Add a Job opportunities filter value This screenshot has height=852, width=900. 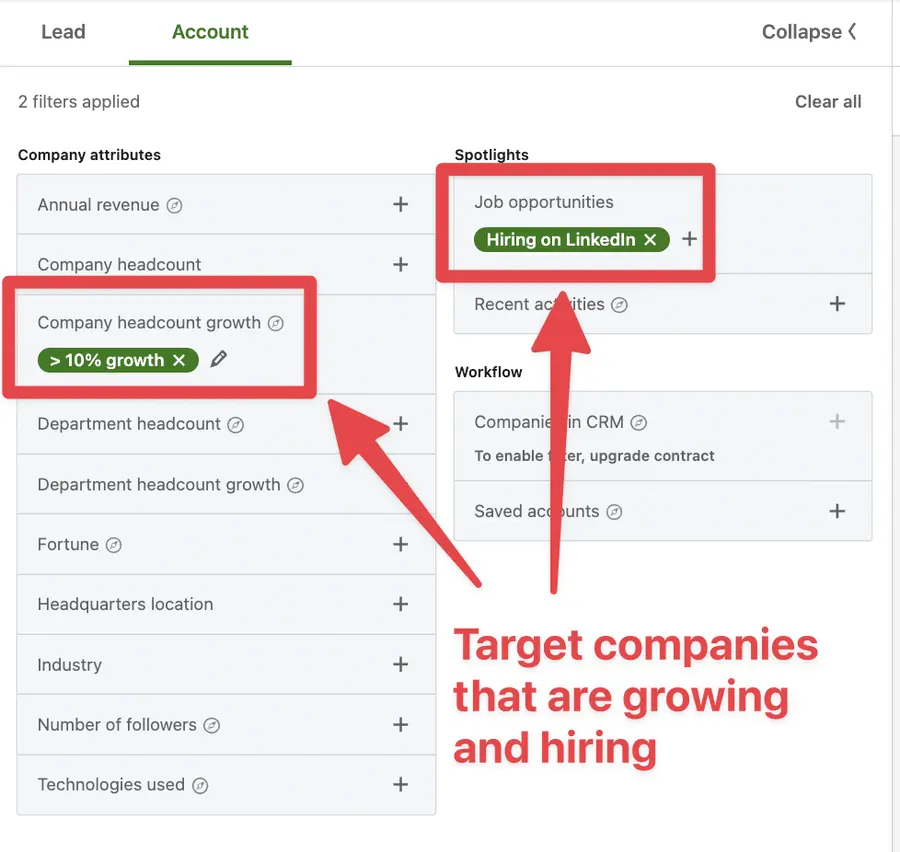click(689, 240)
